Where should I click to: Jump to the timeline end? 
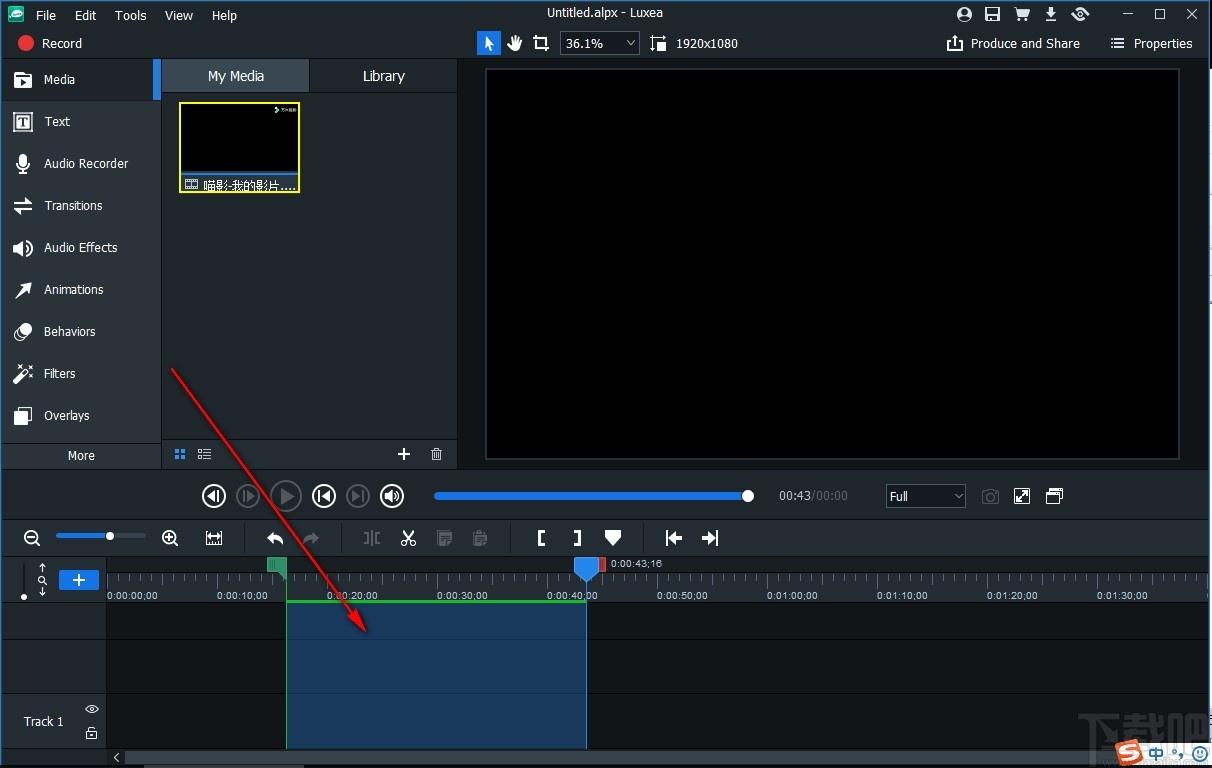[710, 538]
